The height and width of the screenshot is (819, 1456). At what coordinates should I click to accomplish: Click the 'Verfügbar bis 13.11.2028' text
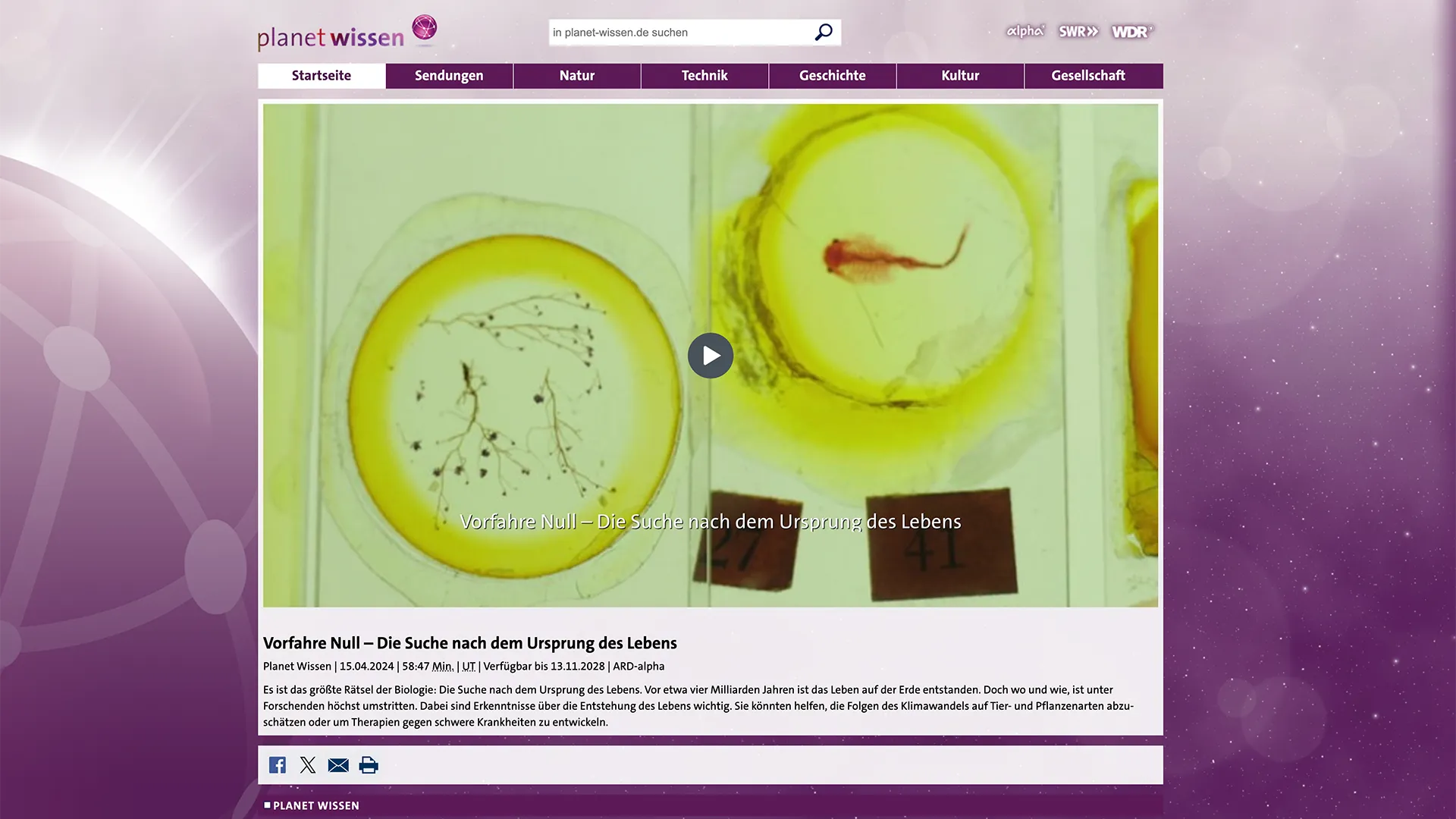coord(544,667)
